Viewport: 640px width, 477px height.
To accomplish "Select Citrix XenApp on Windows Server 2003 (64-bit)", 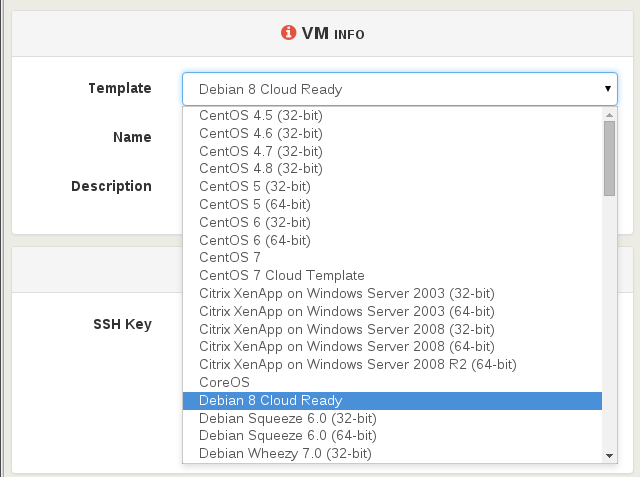I will point(392,311).
